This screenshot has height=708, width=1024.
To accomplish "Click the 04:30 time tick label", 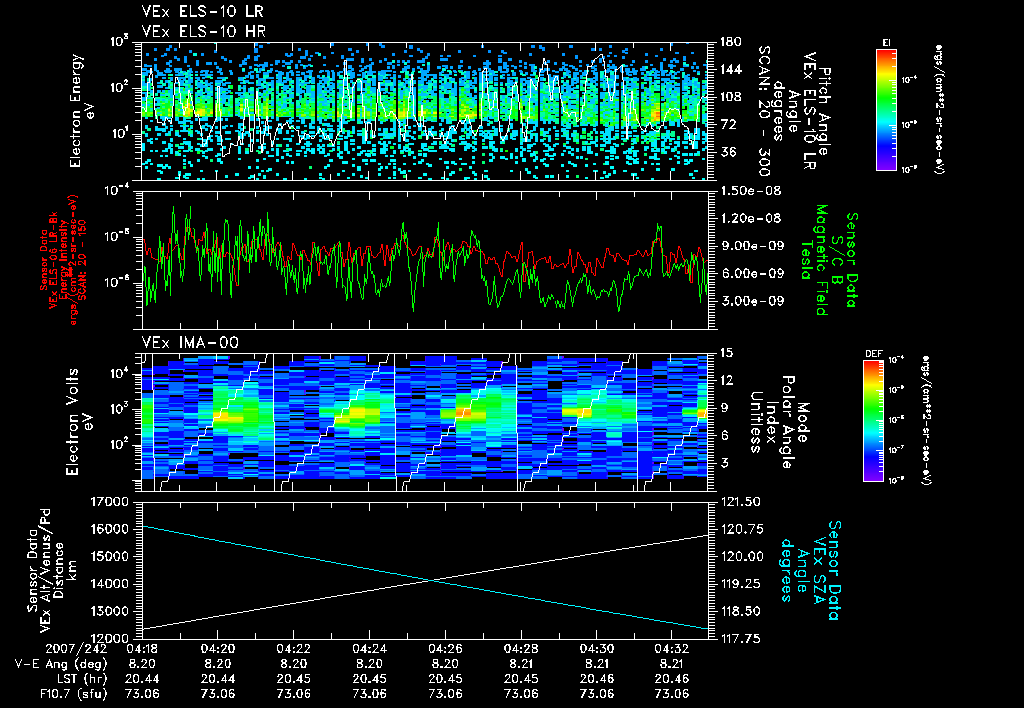I will (597, 649).
